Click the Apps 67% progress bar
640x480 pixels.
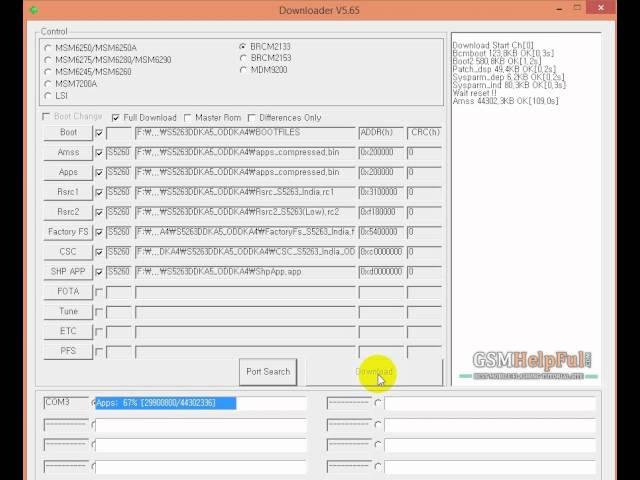tap(165, 403)
